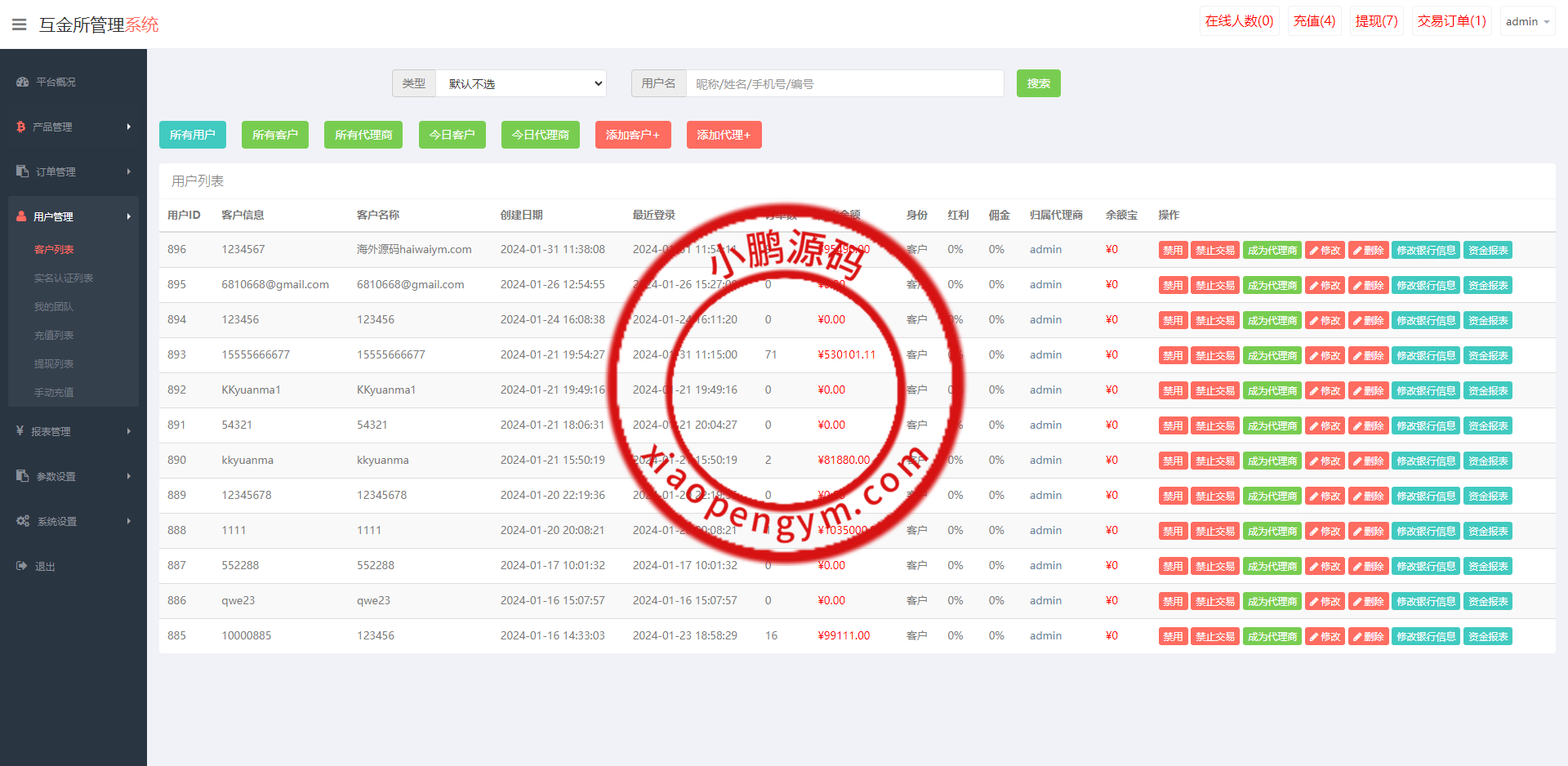Expand the 系统设置 submenu arrow

pyautogui.click(x=129, y=521)
